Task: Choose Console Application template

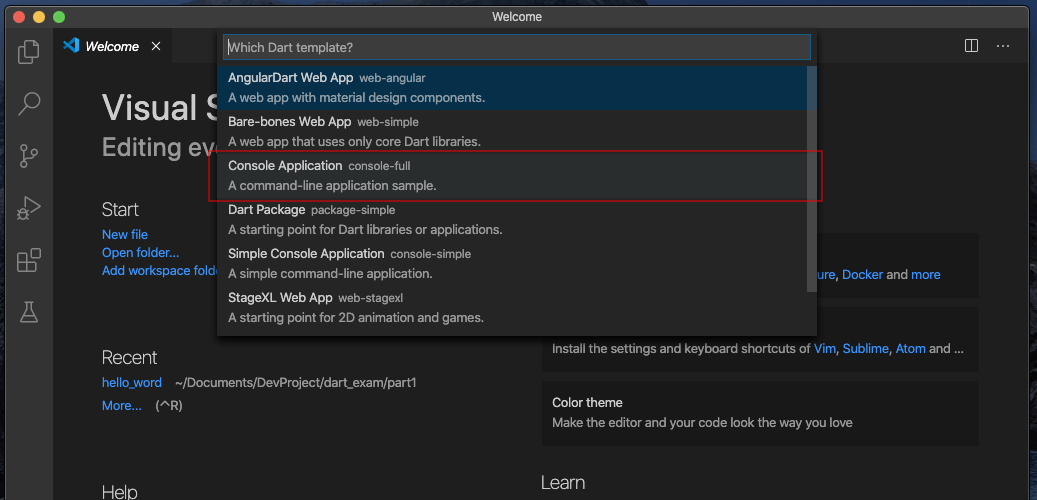Action: click(x=513, y=175)
